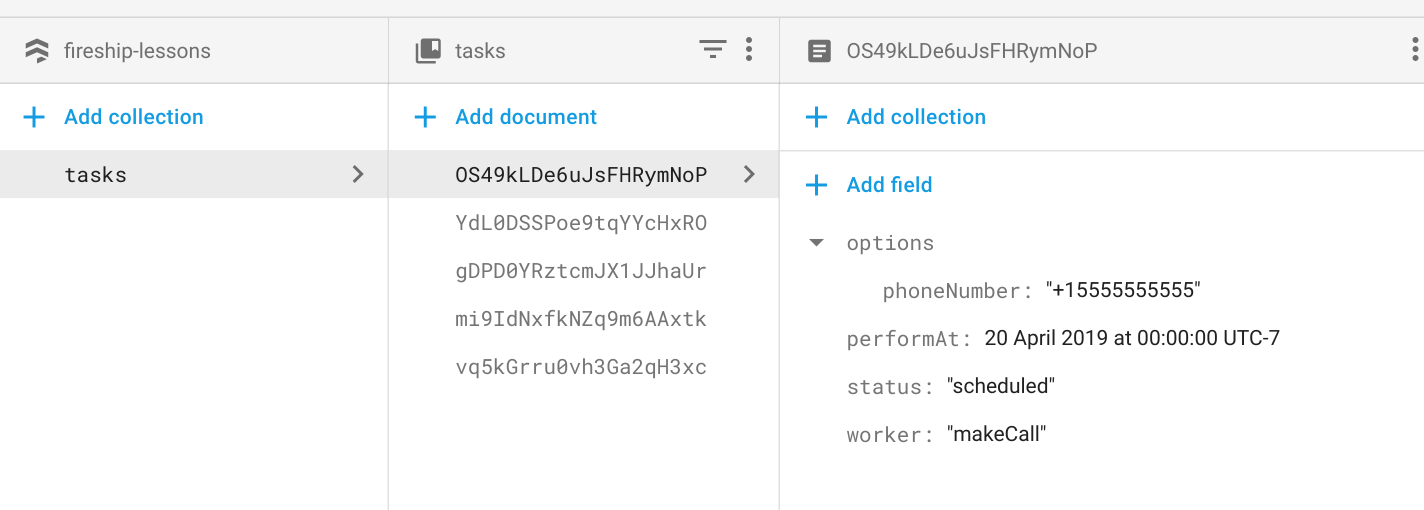The image size is (1424, 510).
Task: Open document YdL0DSSPoe9tqYYcHxRO
Action: pyautogui.click(x=581, y=223)
